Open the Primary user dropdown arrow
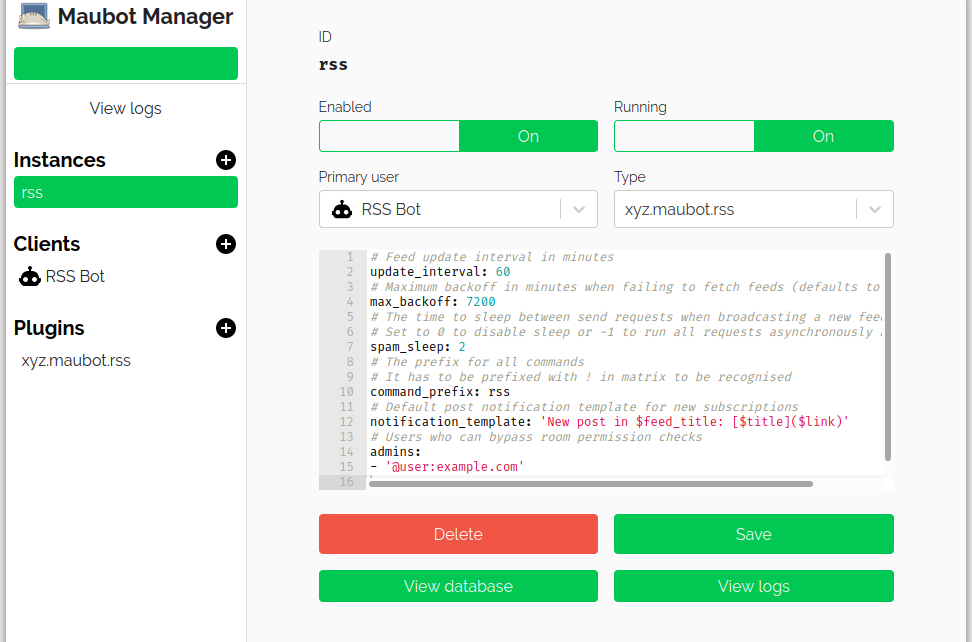Viewport: 972px width, 642px height. (579, 209)
